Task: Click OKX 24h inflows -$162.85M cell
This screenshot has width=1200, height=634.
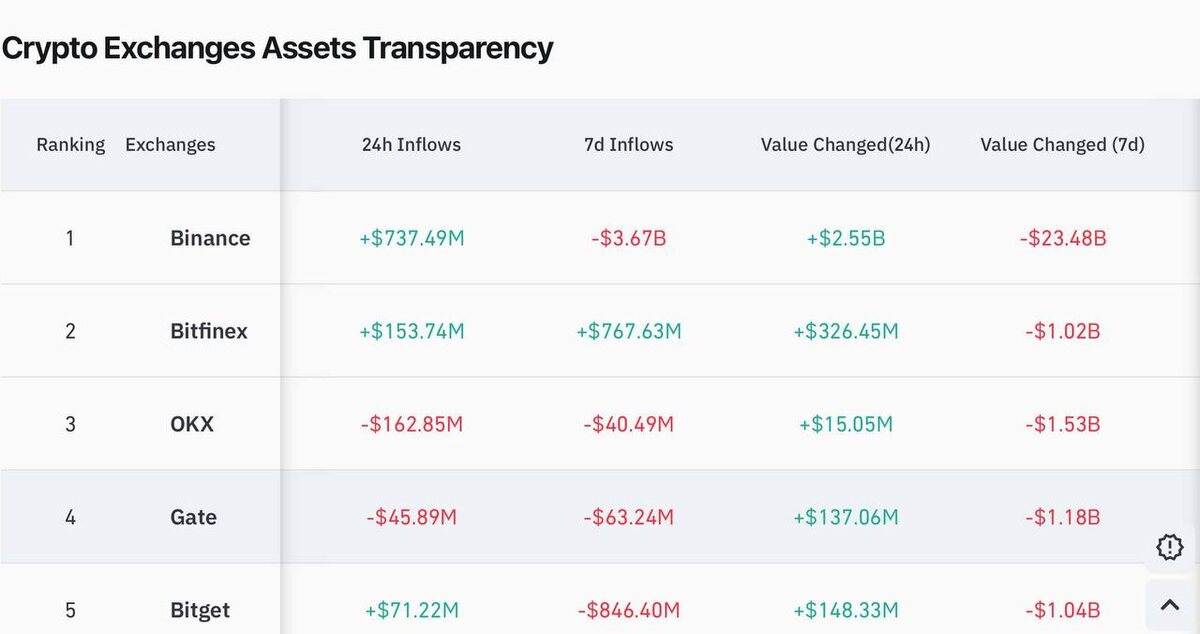Action: (412, 424)
